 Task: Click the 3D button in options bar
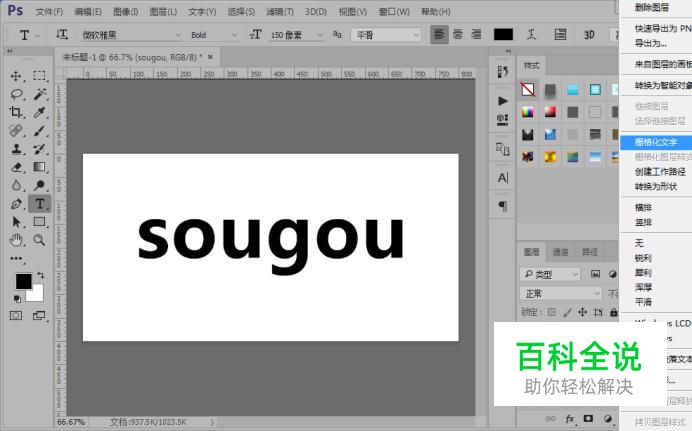pyautogui.click(x=589, y=34)
